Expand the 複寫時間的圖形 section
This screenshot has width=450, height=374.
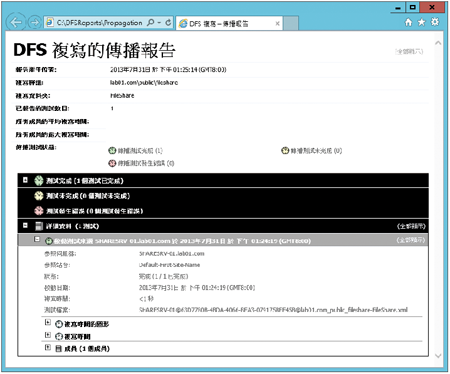click(x=48, y=322)
